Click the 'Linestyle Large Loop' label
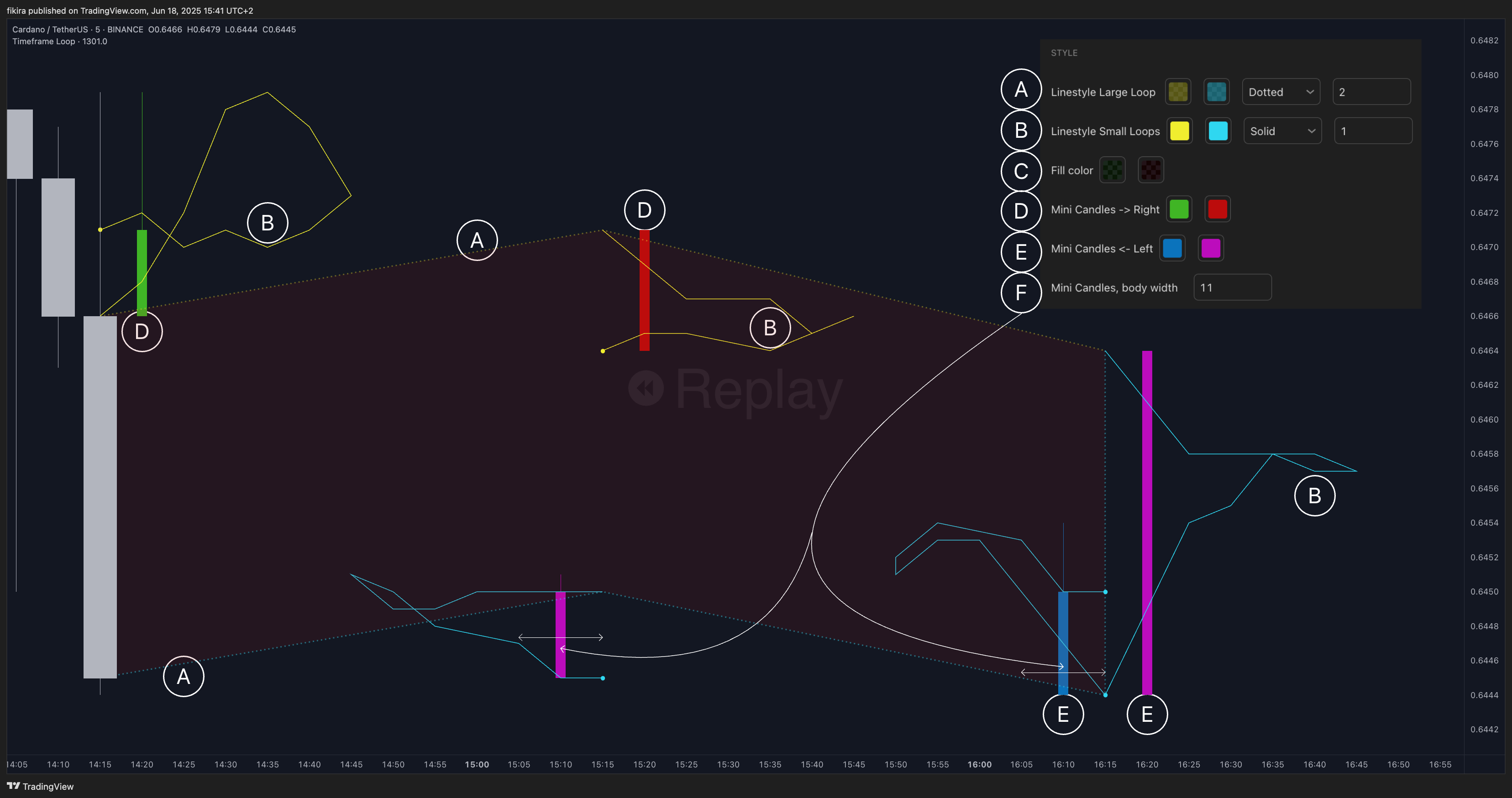 [1103, 92]
